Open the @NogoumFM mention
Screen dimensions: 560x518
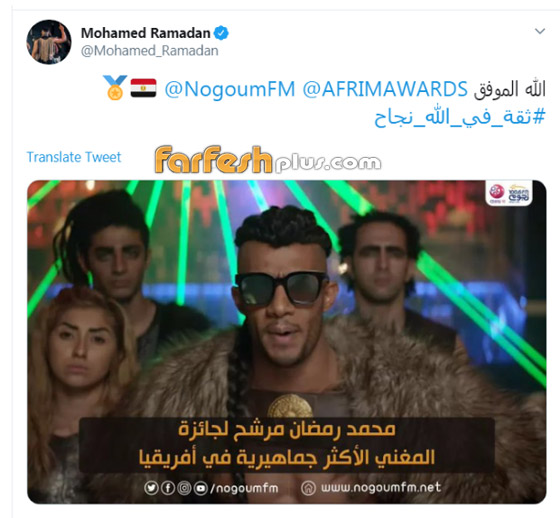point(230,89)
